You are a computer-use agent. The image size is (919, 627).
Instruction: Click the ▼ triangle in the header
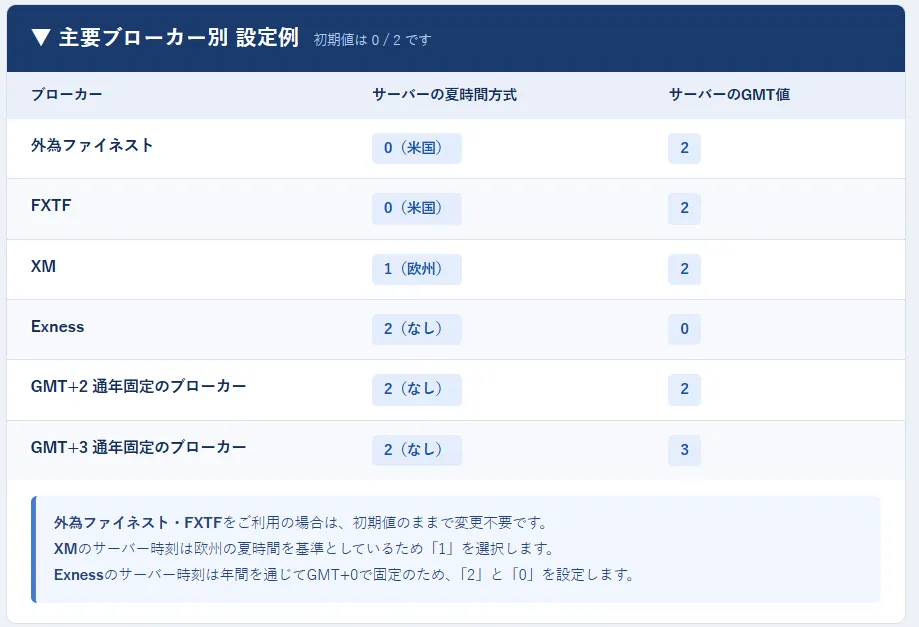click(40, 38)
